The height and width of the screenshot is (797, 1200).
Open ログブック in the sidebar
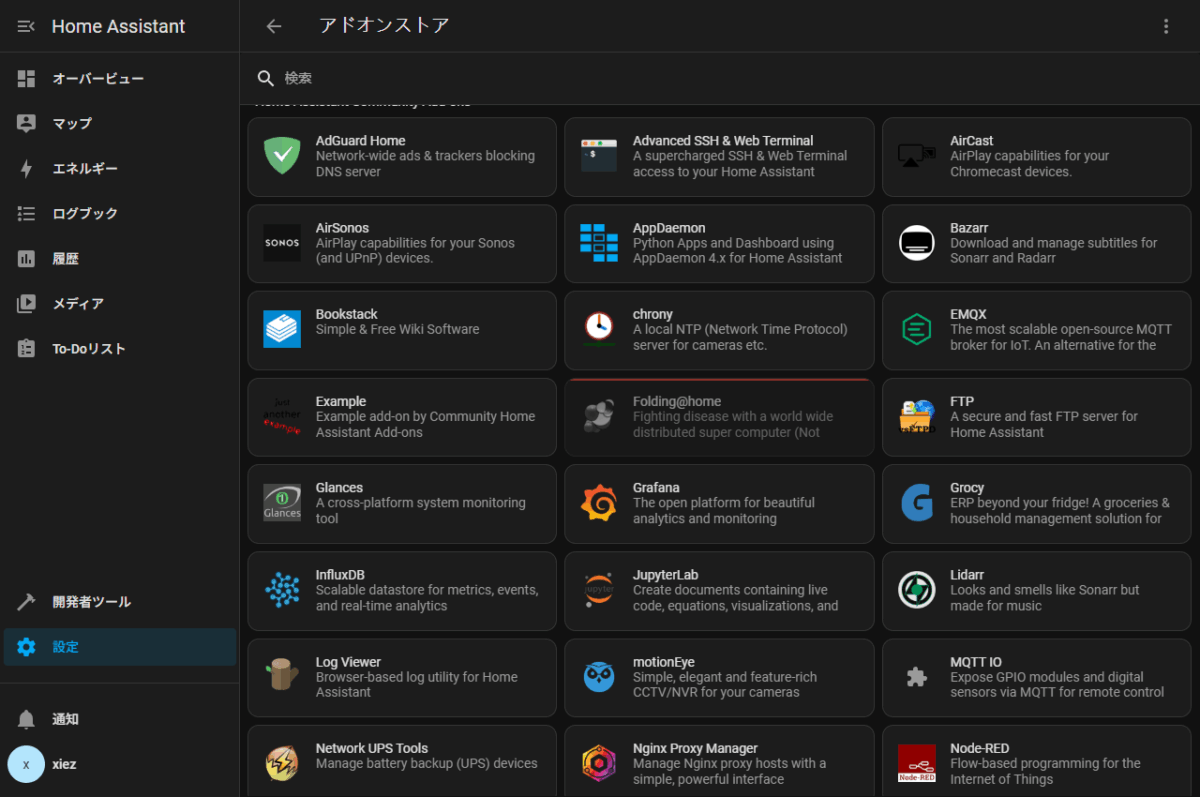point(120,213)
